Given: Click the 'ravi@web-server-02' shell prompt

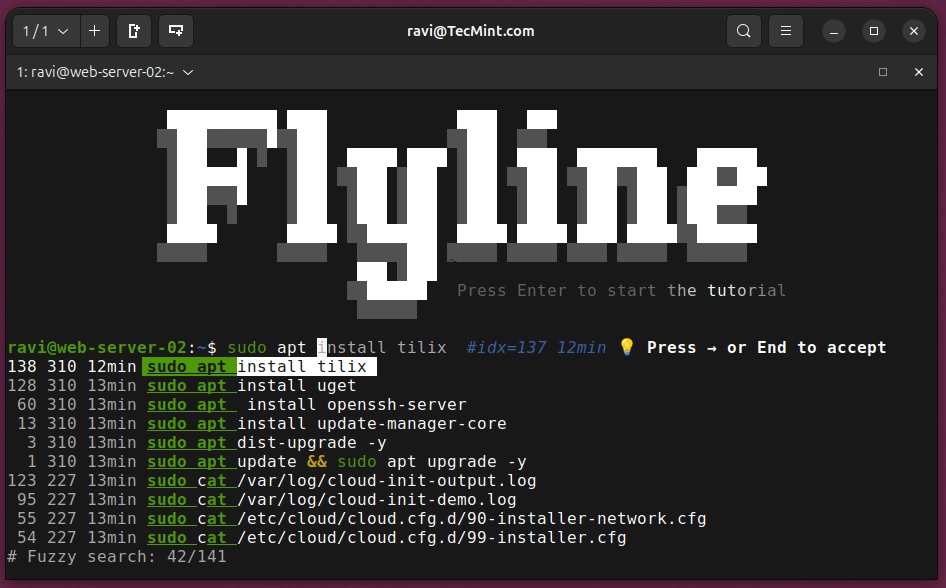Looking at the screenshot, I should pyautogui.click(x=97, y=347).
